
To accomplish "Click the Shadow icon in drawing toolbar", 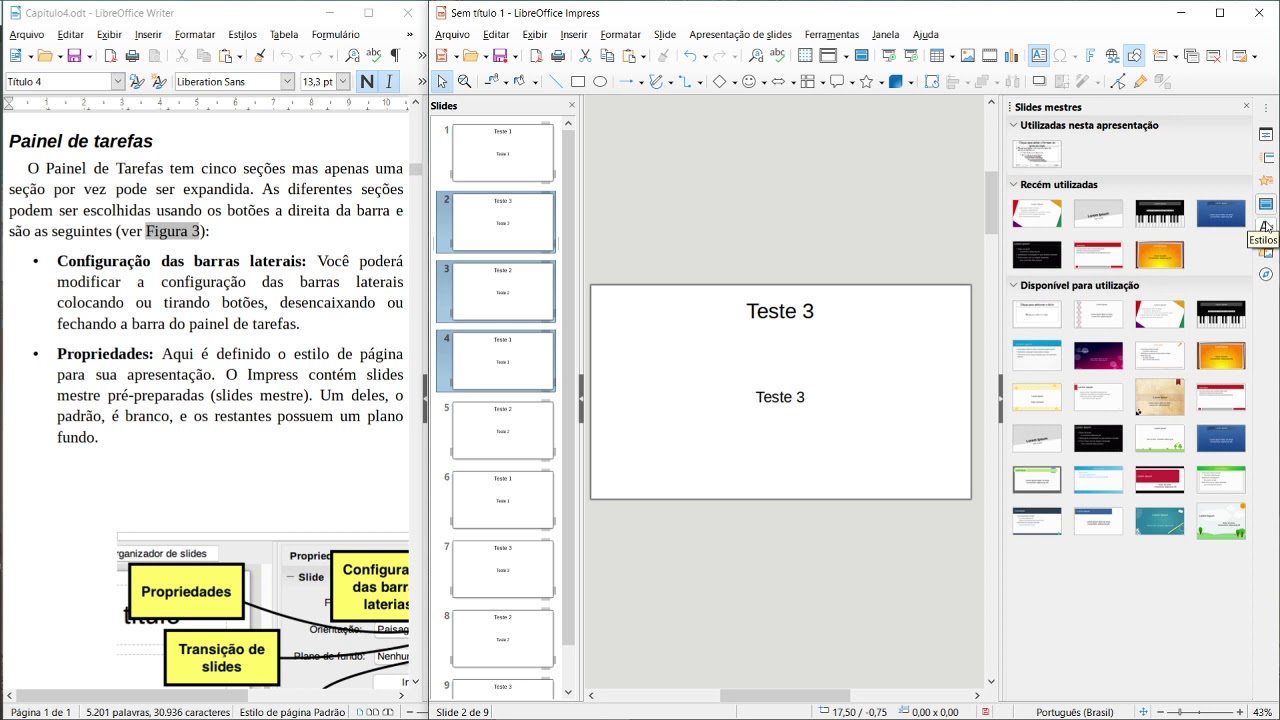I will (1039, 82).
